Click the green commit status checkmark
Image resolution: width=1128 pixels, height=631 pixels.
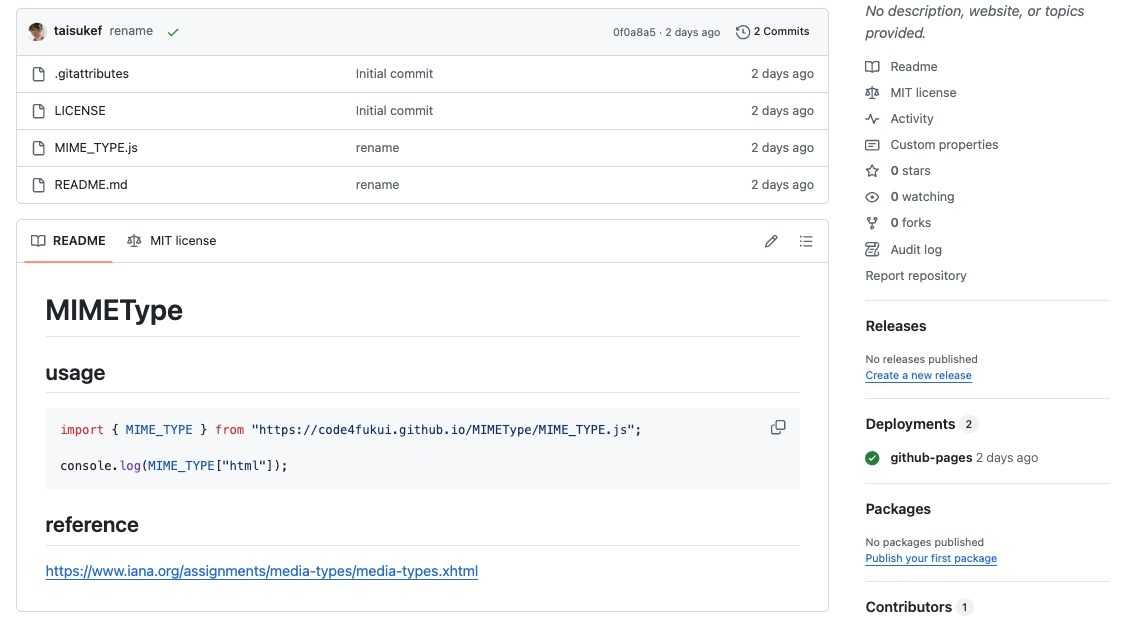pyautogui.click(x=173, y=32)
